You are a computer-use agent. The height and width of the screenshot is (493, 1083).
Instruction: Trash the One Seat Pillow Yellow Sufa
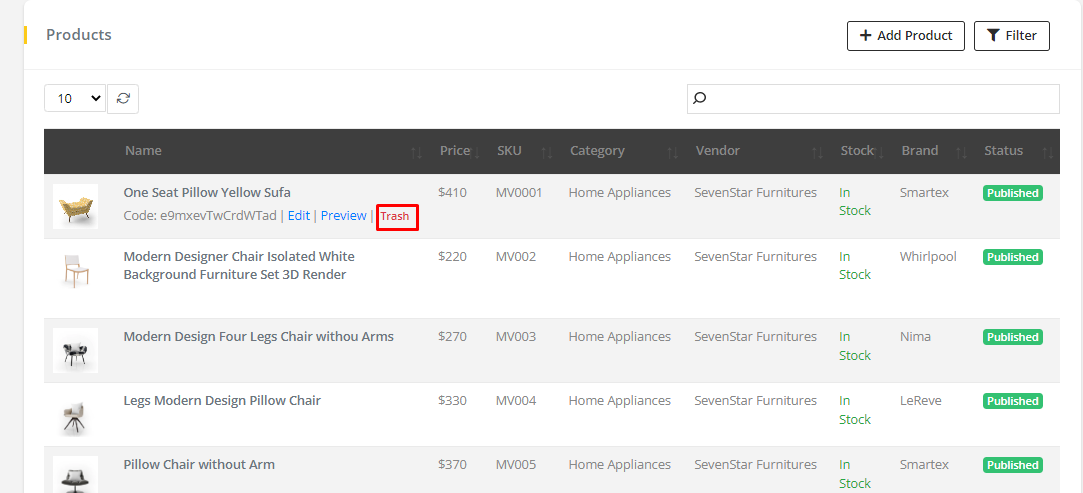(x=395, y=216)
